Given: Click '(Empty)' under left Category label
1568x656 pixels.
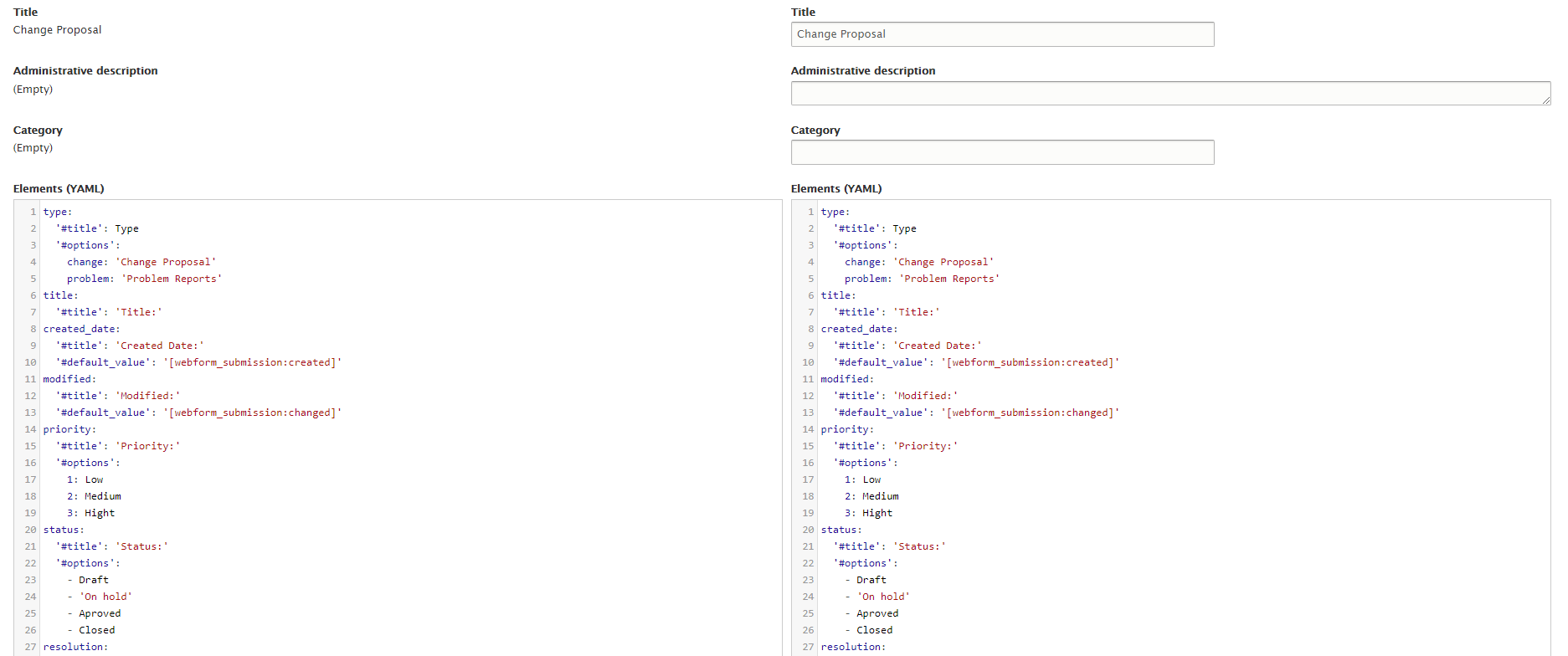Looking at the screenshot, I should 33,147.
